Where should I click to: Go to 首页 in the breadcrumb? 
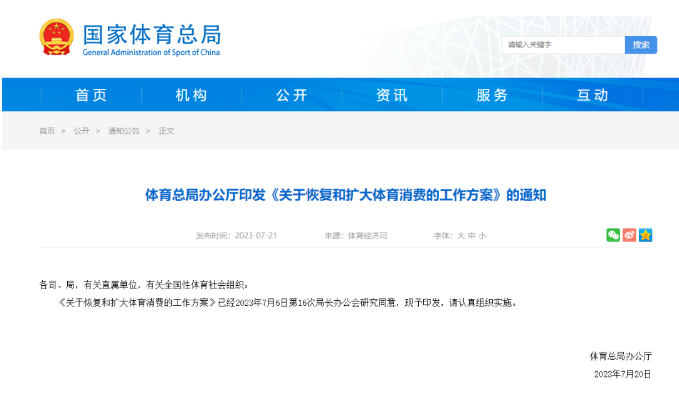tap(47, 131)
